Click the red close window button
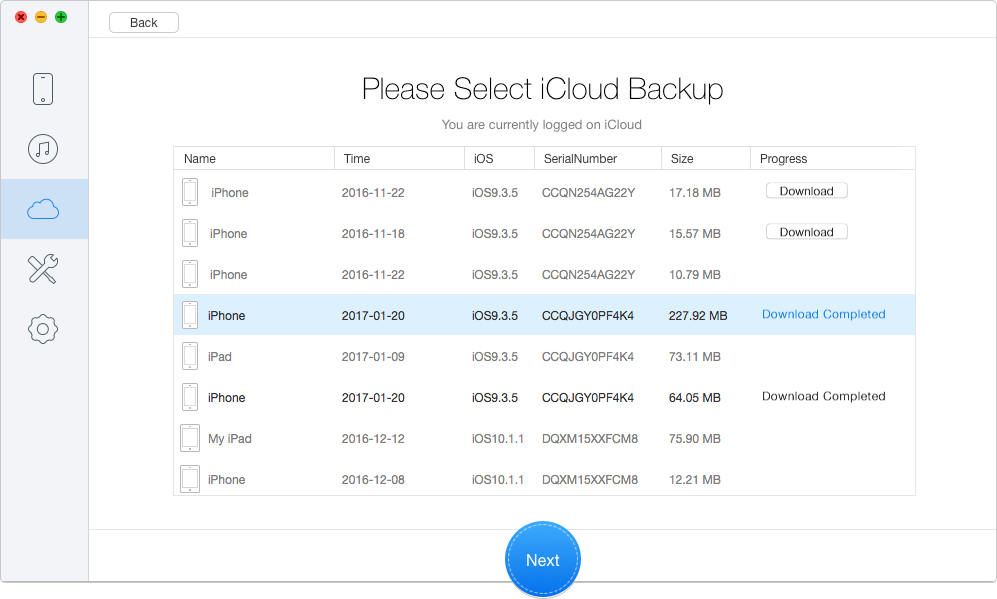Screen dimensions: 997x599 click(x=21, y=17)
